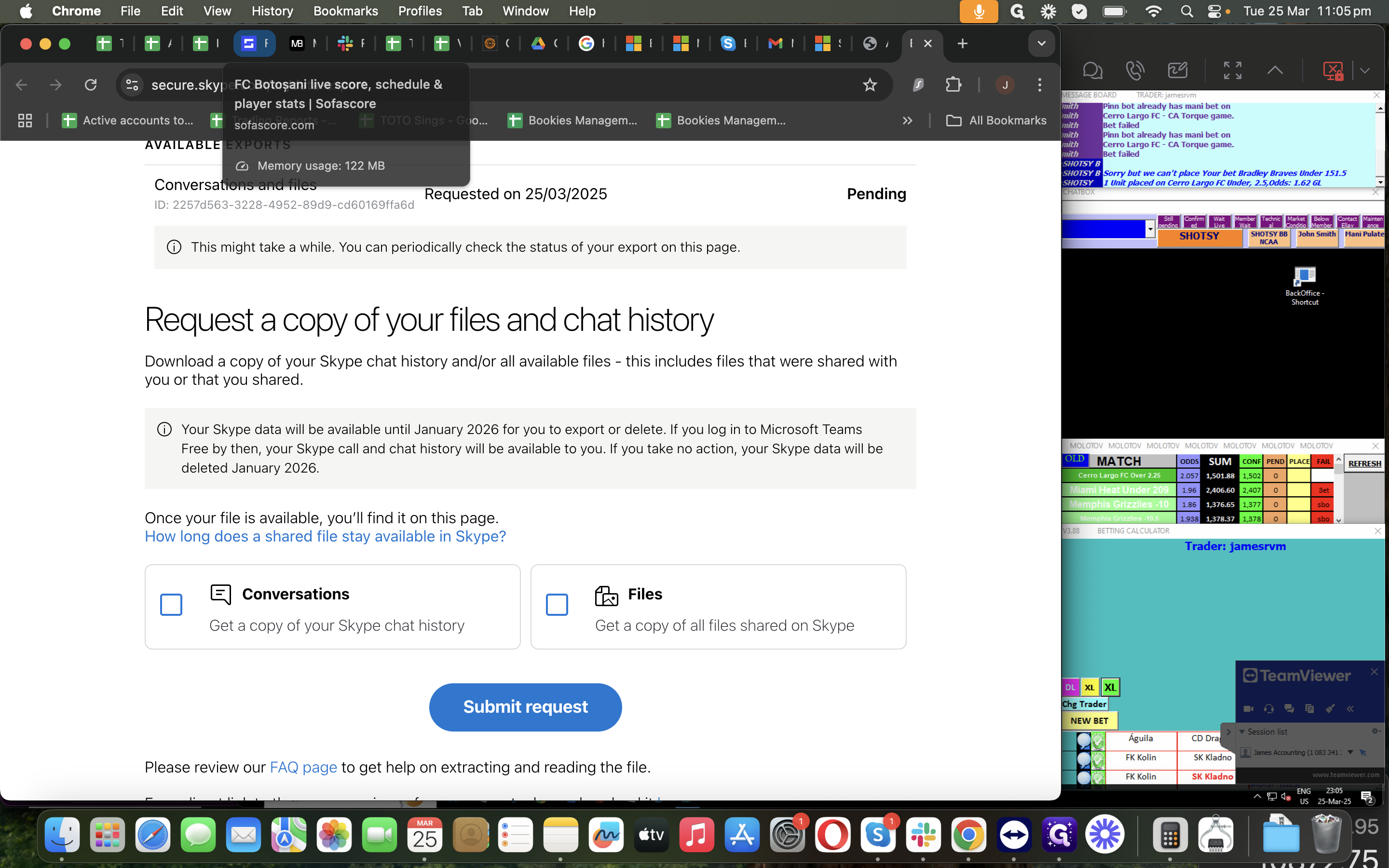
Task: Click feather extension icon in Chrome toolbar
Action: coord(918,85)
